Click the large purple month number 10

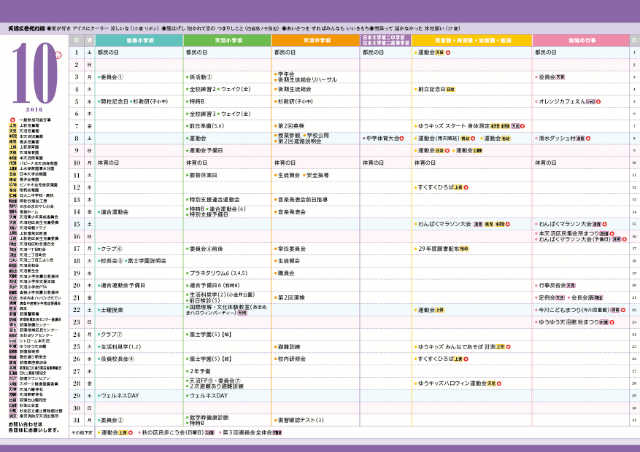coord(35,73)
